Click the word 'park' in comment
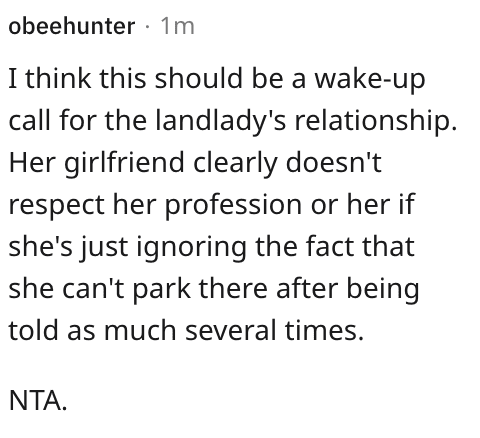Screen dimensions: 480x438 pos(161,289)
